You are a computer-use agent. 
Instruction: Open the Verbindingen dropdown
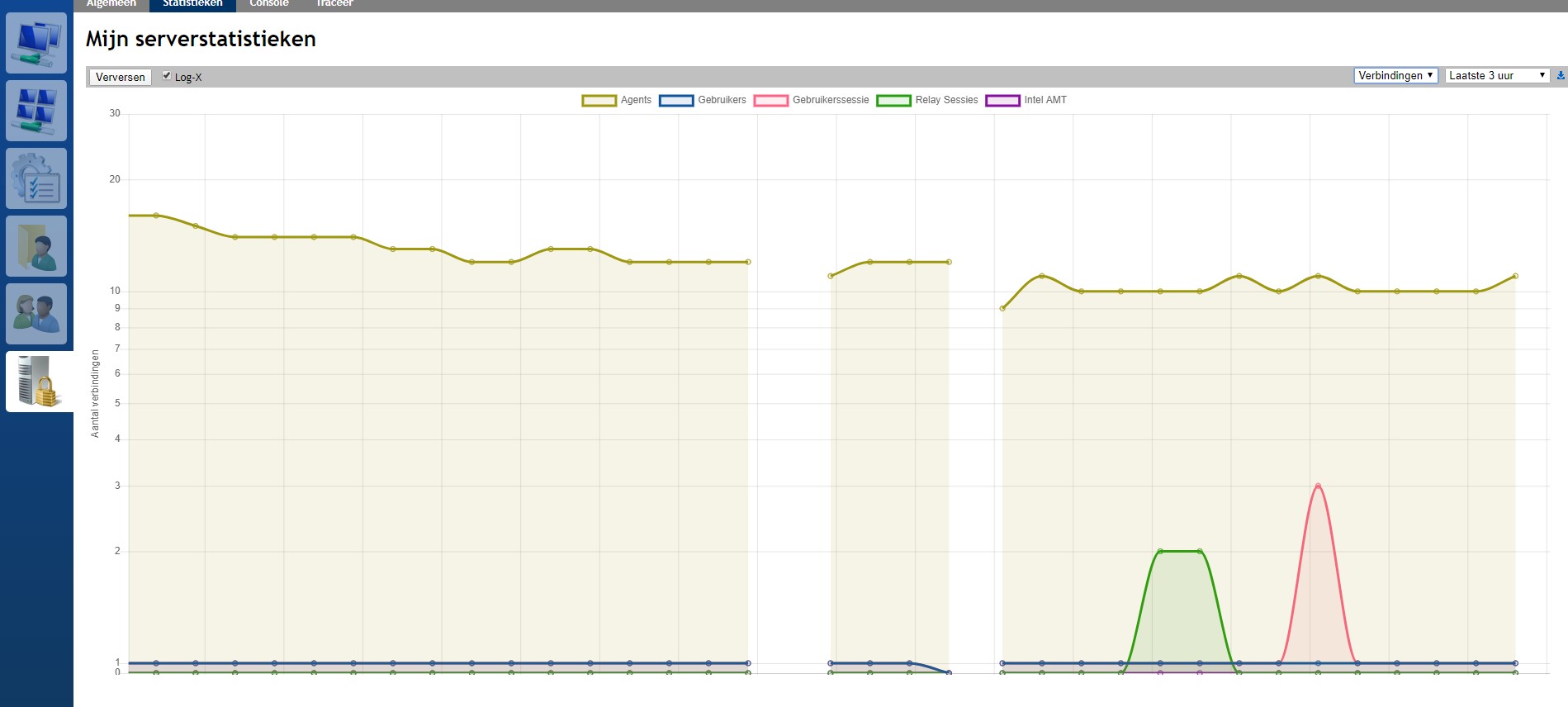(1396, 75)
